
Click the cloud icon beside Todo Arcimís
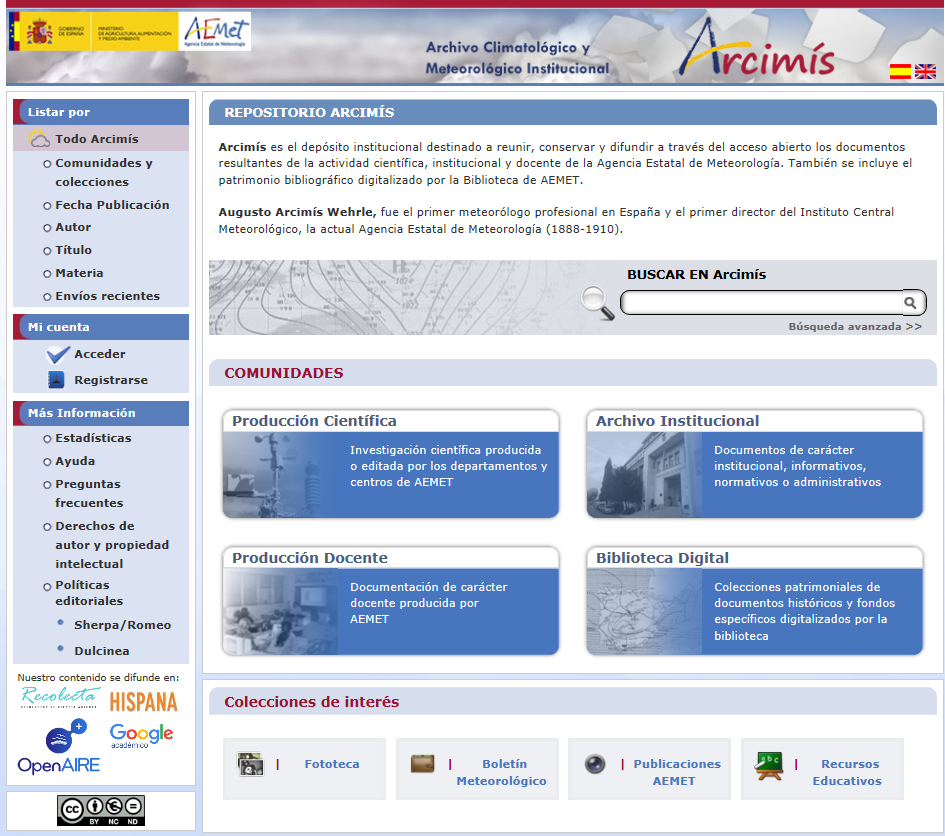(x=40, y=139)
